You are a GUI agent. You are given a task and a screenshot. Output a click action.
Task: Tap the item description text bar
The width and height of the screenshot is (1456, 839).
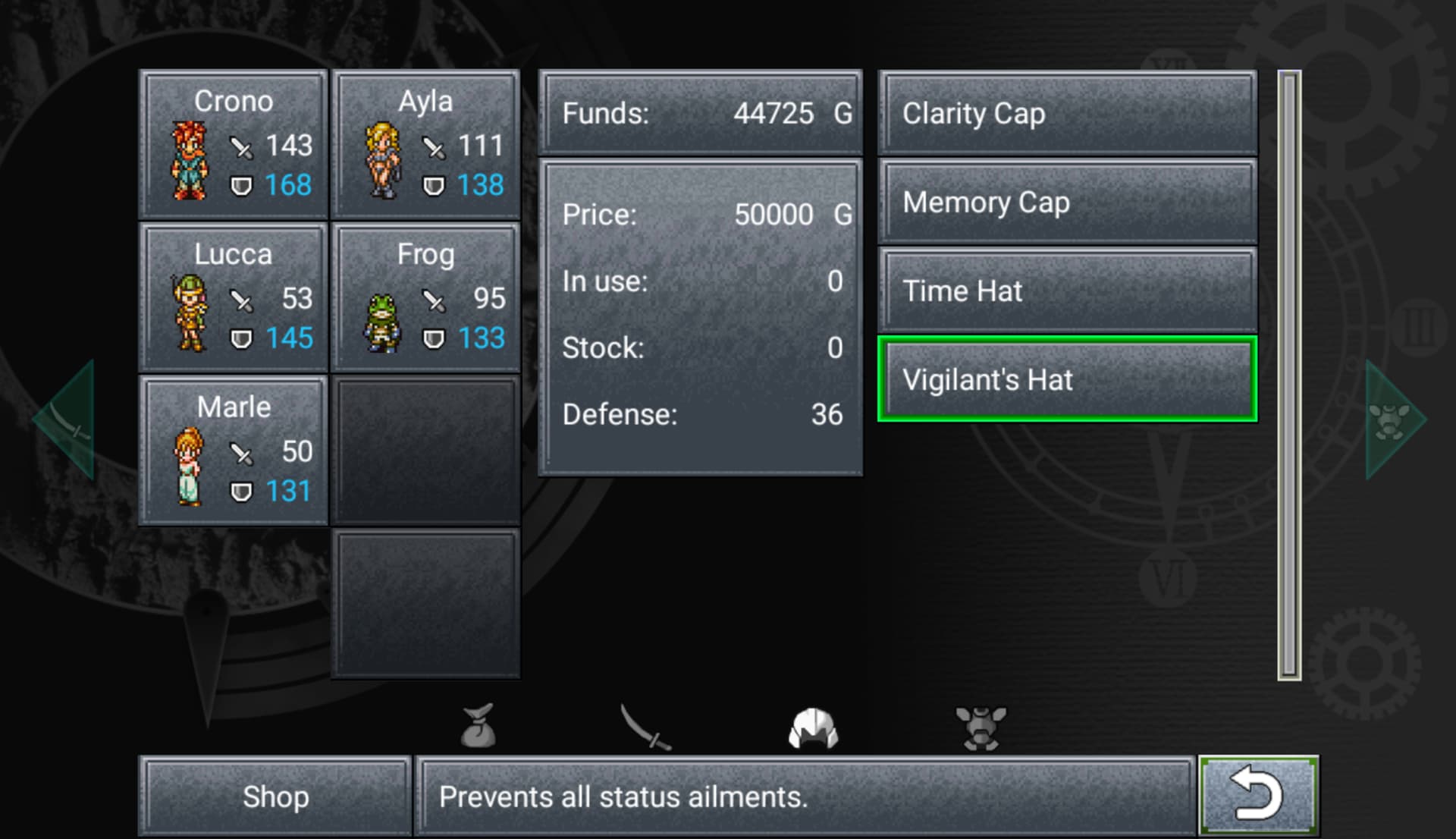click(x=805, y=797)
